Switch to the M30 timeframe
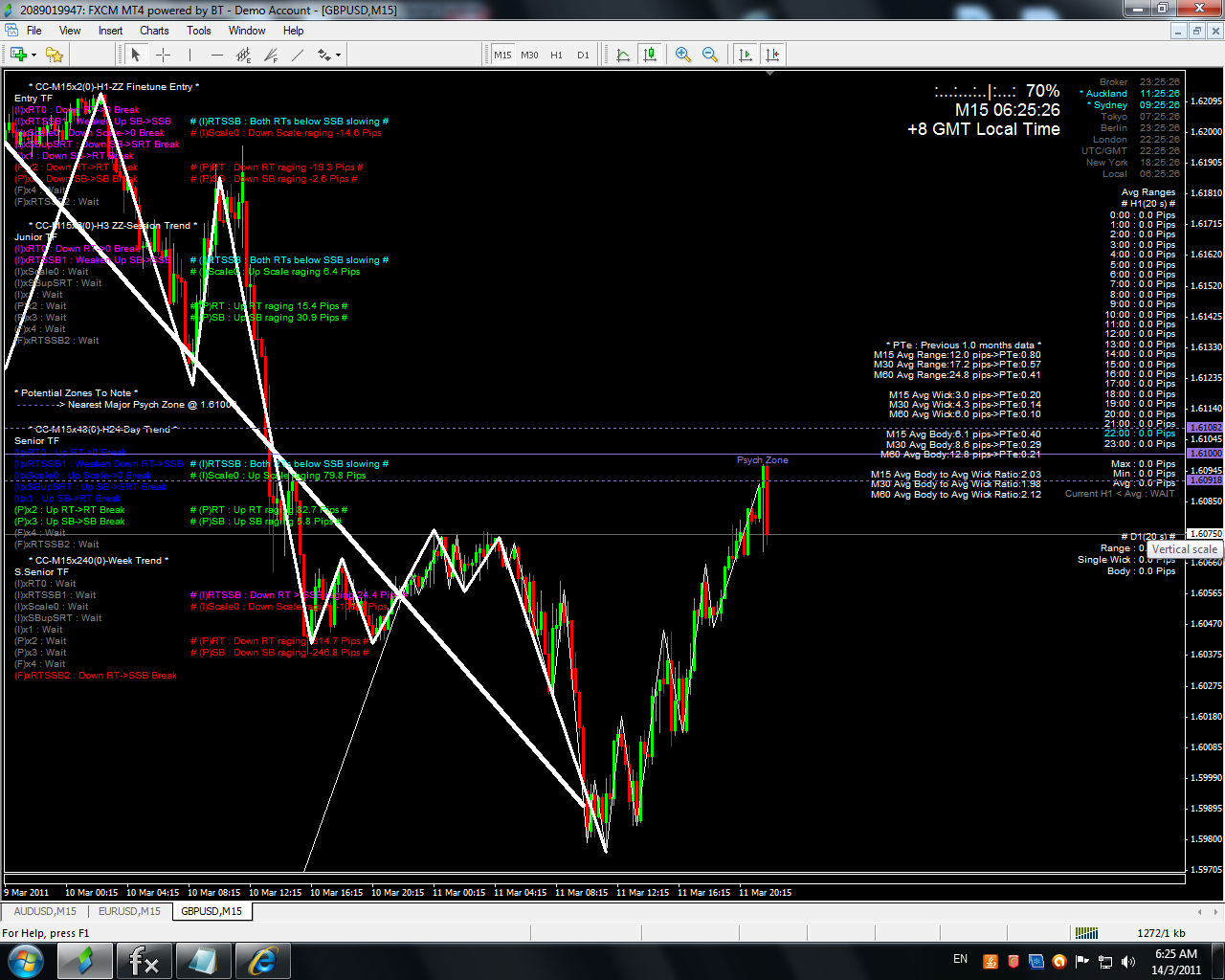 point(529,55)
